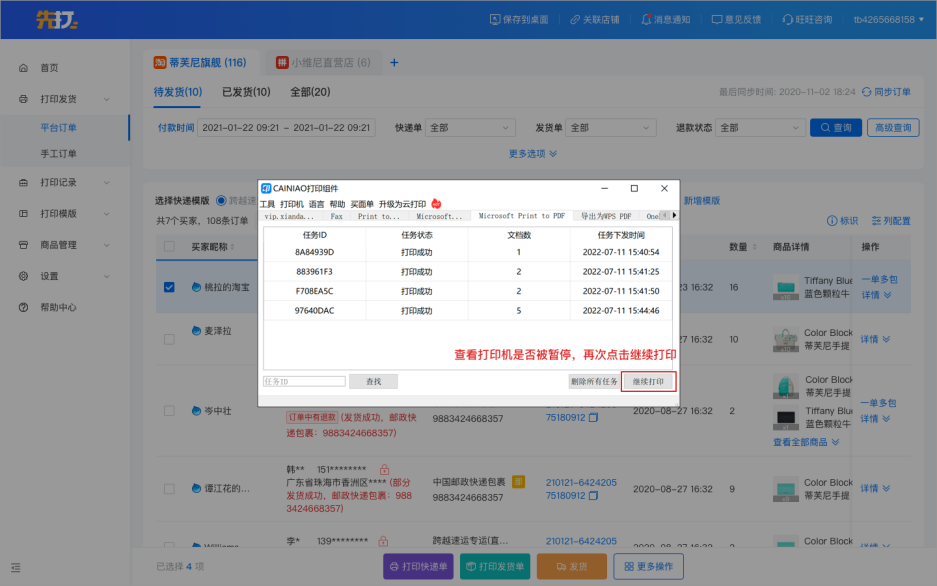
Task: Click the cloud print upgrade flame icon
Action: (x=436, y=204)
